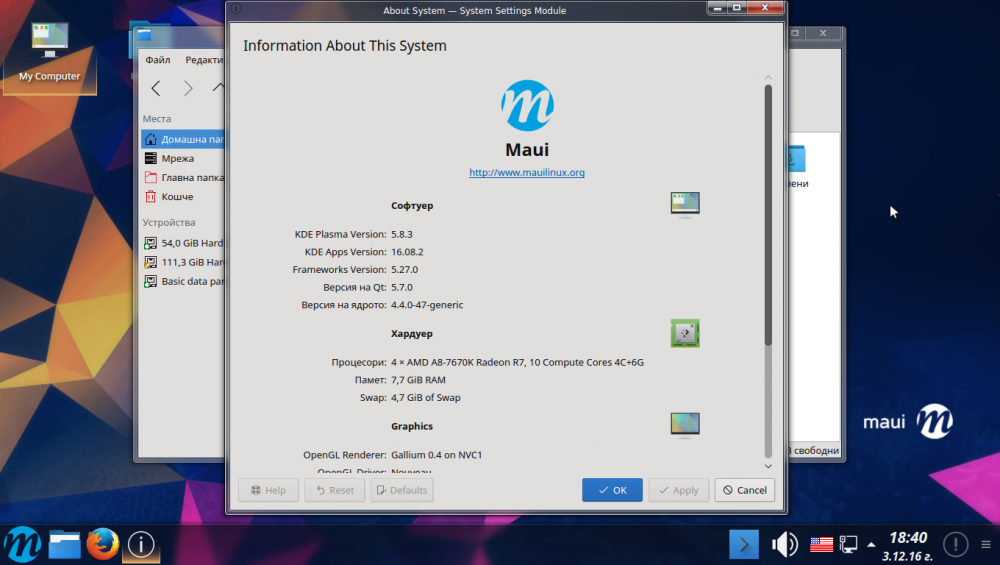This screenshot has height=565, width=1000.
Task: Open the Maui application launcher menu
Action: pyautogui.click(x=22, y=545)
